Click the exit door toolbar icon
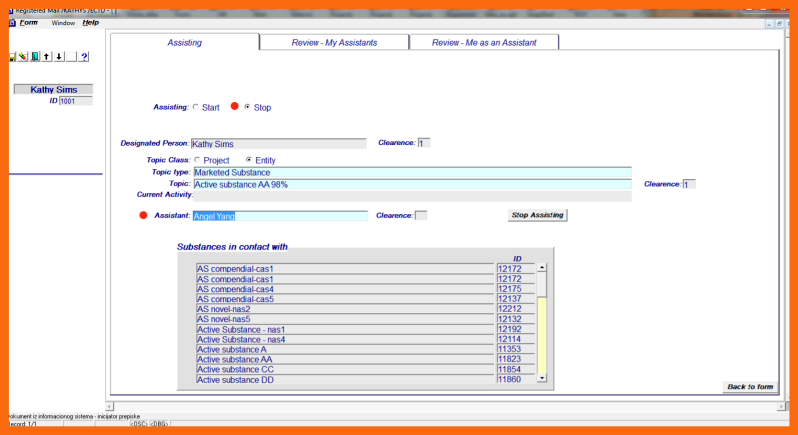This screenshot has height=435, width=798. click(35, 57)
